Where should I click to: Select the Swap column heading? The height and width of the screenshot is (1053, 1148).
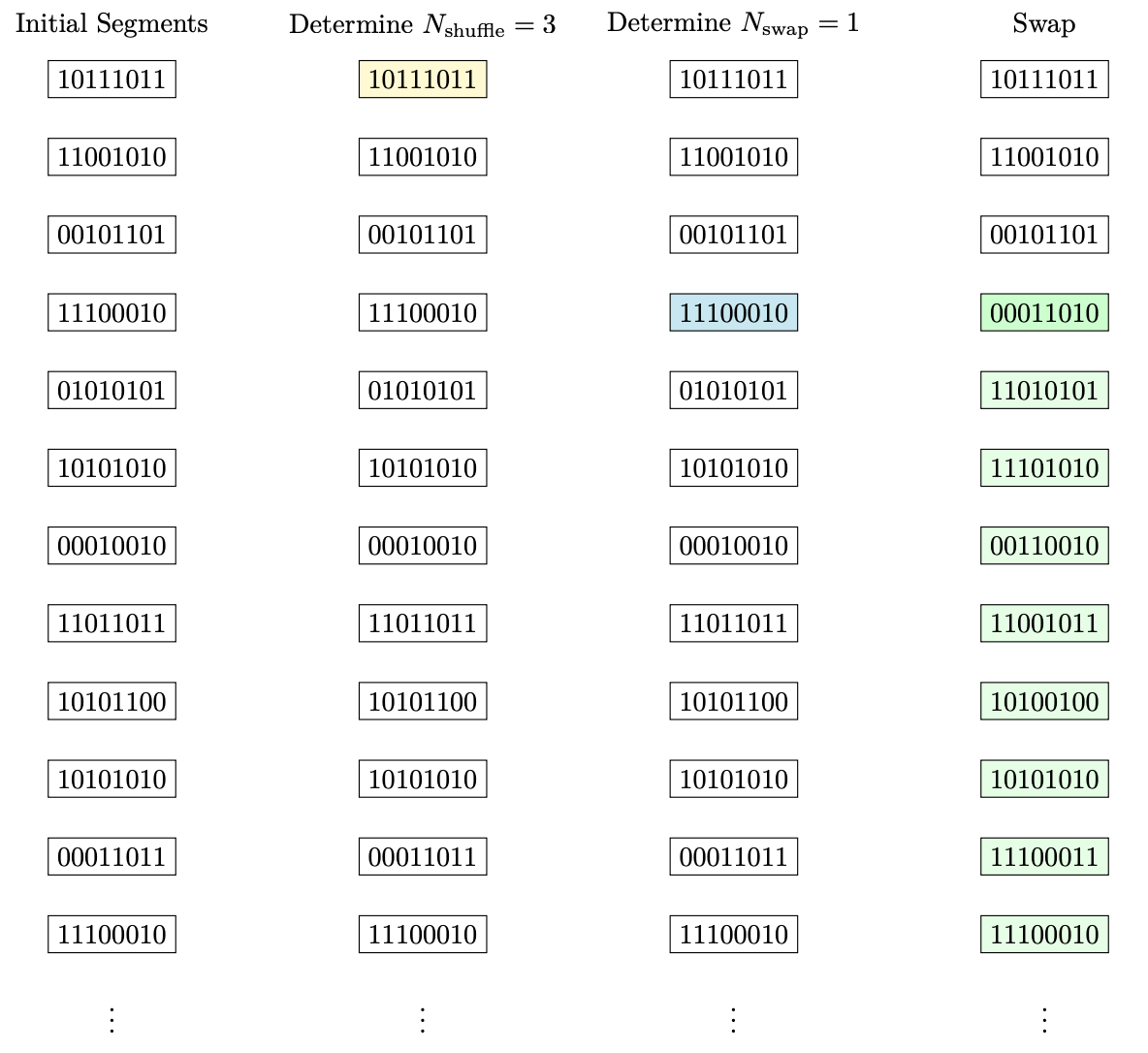pos(1043,24)
